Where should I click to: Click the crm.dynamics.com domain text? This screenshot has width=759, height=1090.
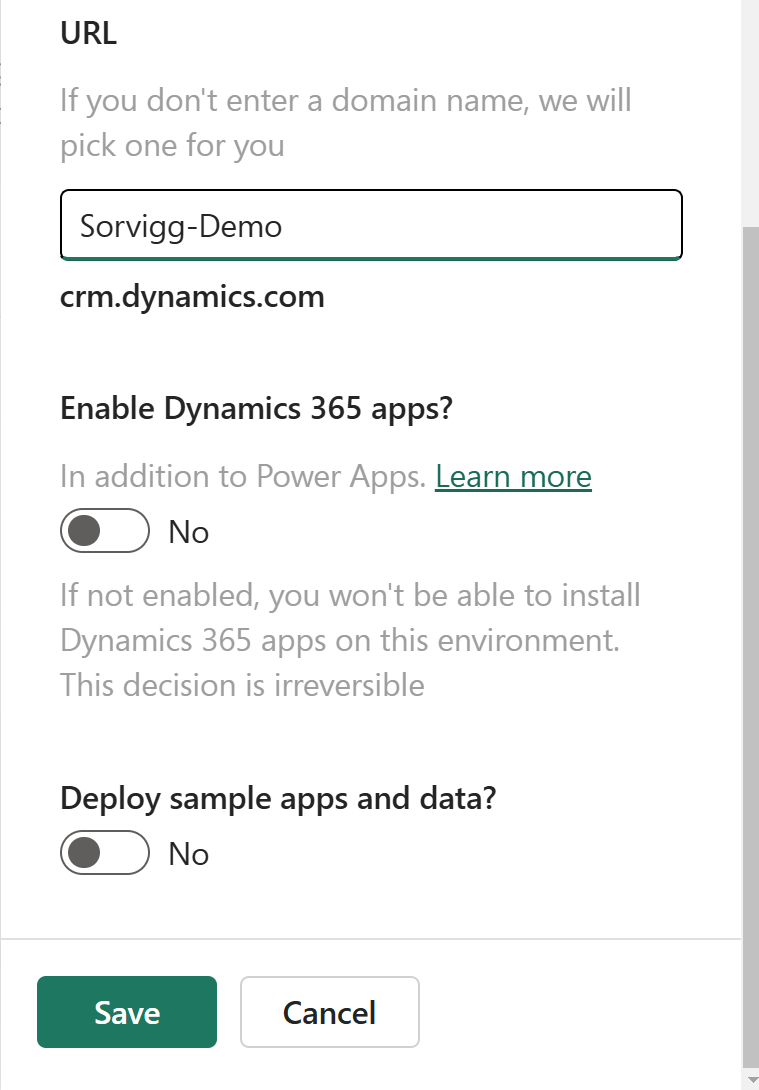coord(193,297)
